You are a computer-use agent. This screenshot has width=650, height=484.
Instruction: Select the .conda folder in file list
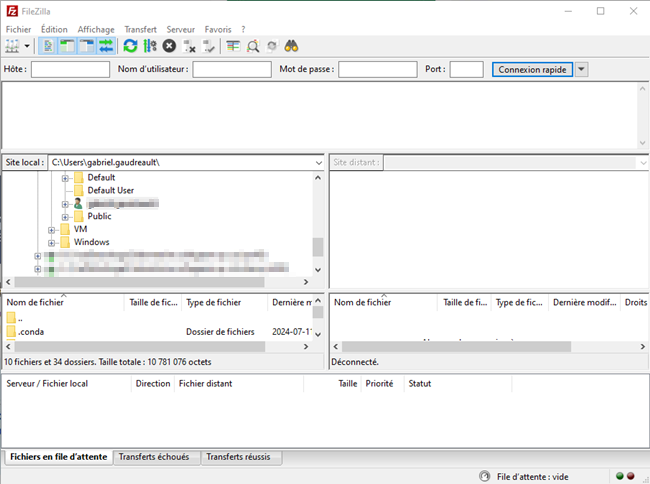pyautogui.click(x=31, y=332)
